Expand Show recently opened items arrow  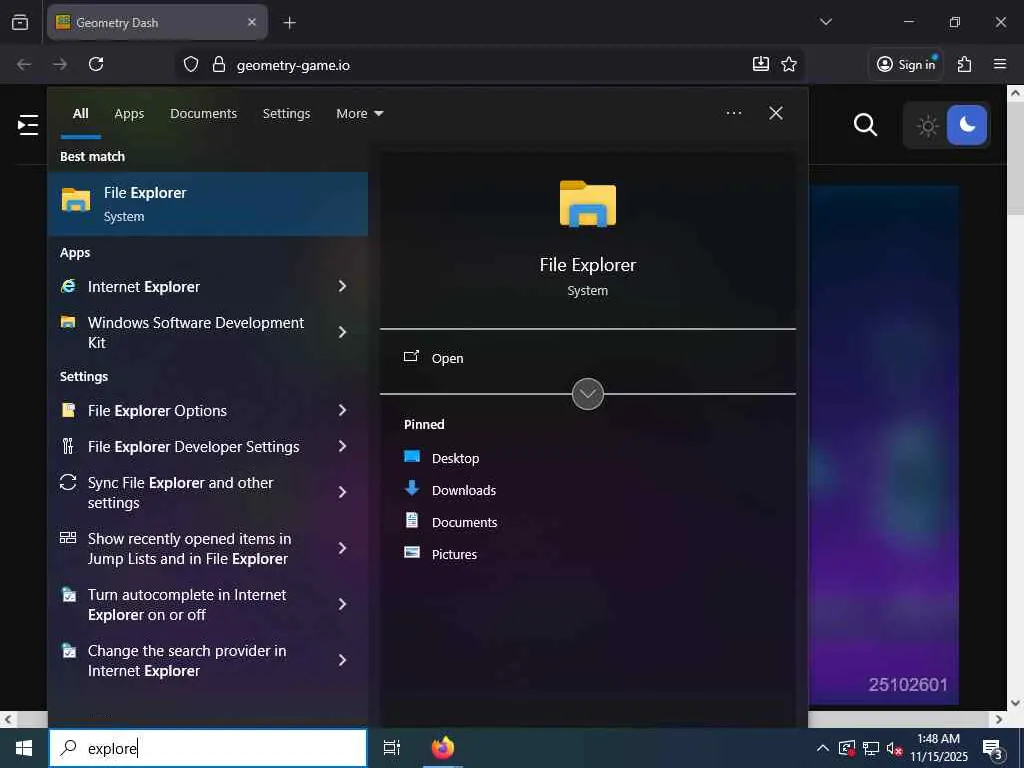pos(342,549)
